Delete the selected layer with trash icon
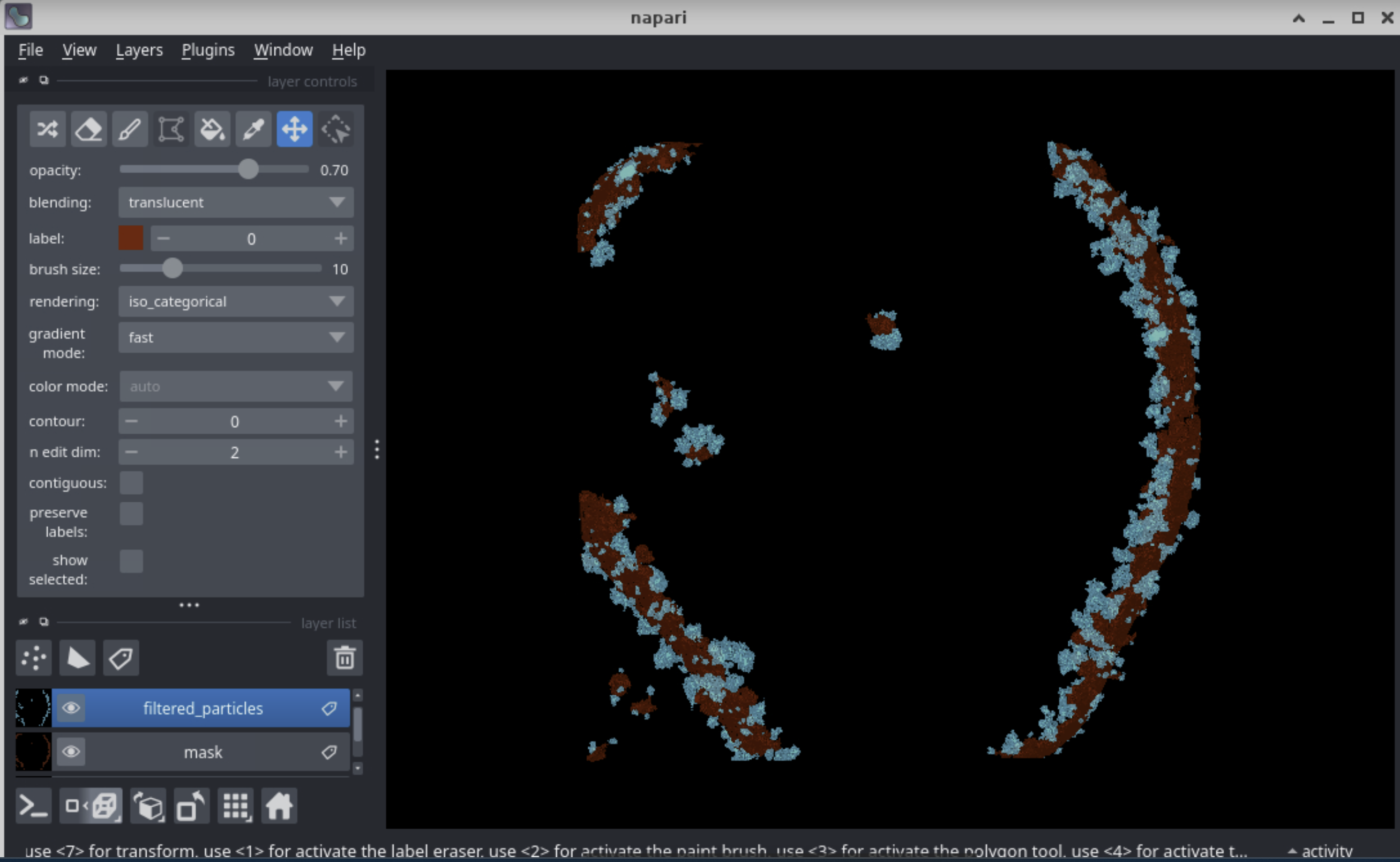Screen dimensions: 1400x862 coord(344,658)
